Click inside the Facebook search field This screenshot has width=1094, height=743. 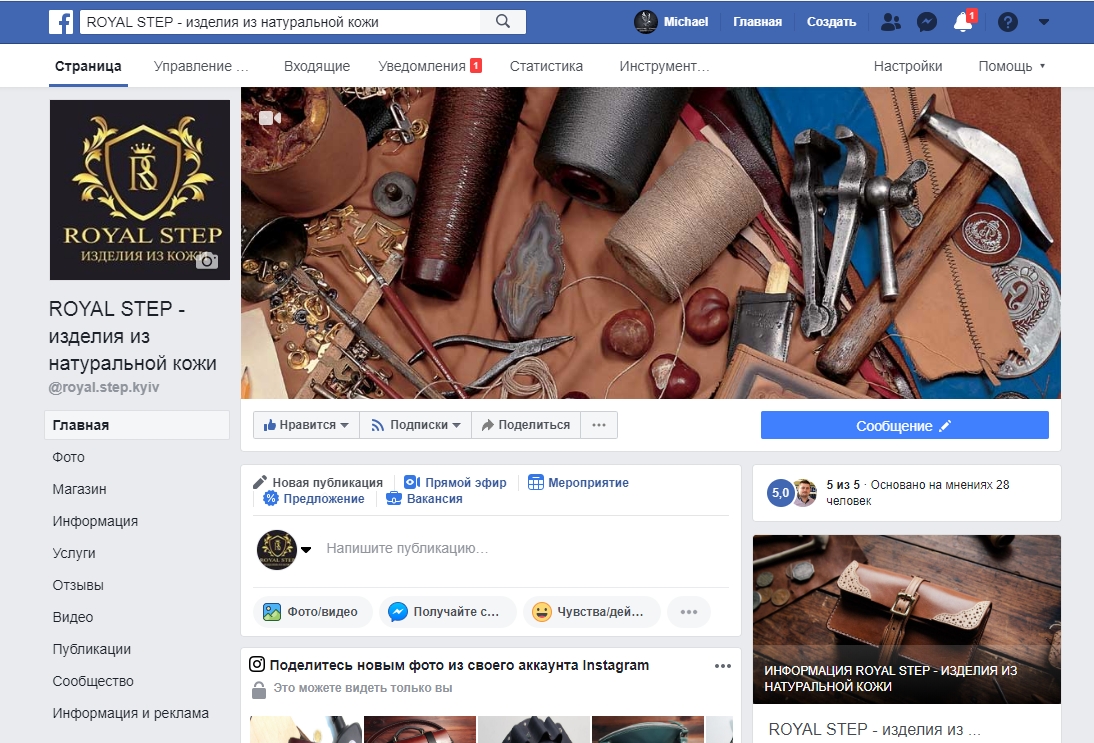pos(280,22)
